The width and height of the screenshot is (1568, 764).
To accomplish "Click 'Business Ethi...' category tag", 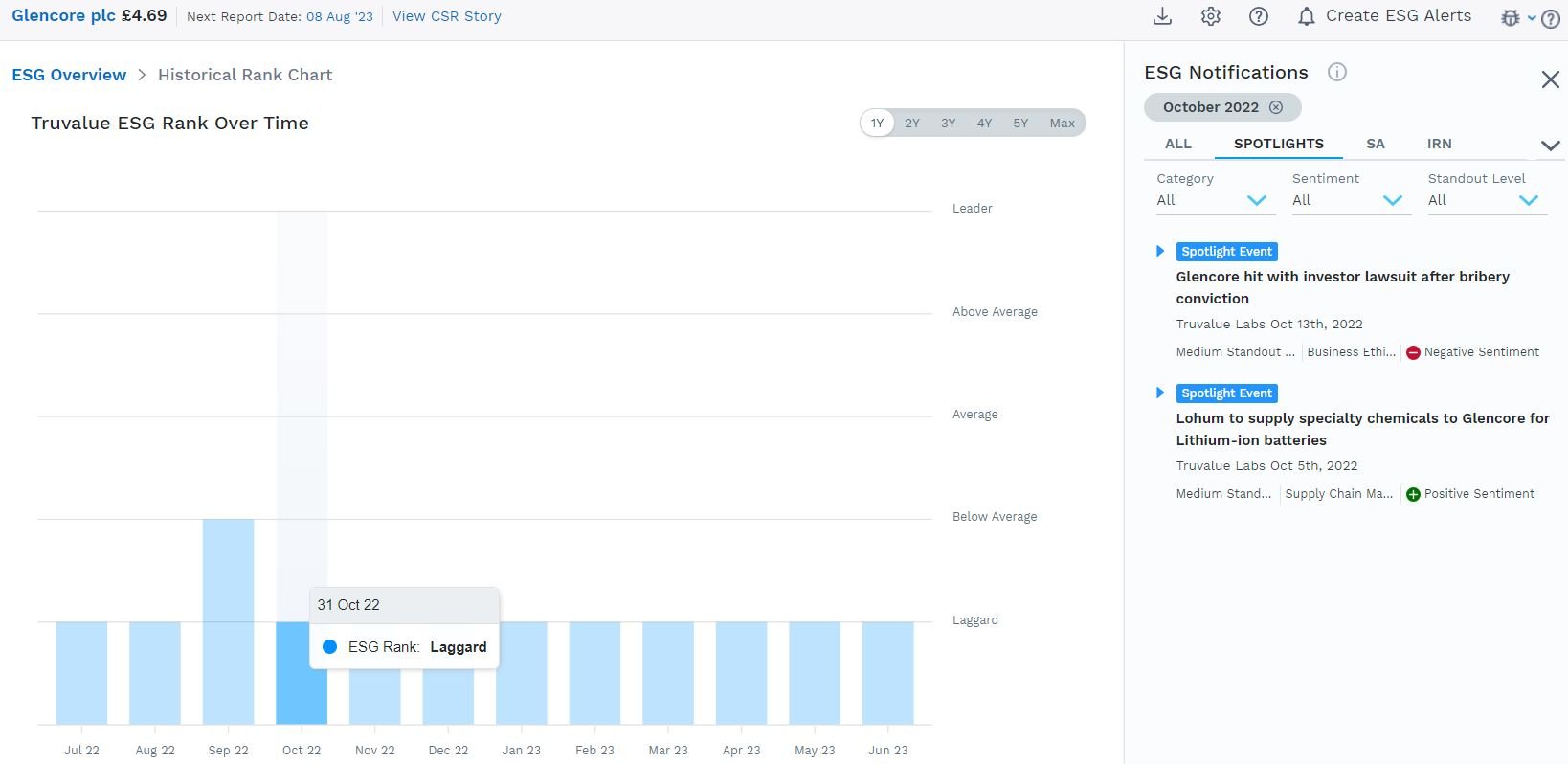I will click(1351, 352).
